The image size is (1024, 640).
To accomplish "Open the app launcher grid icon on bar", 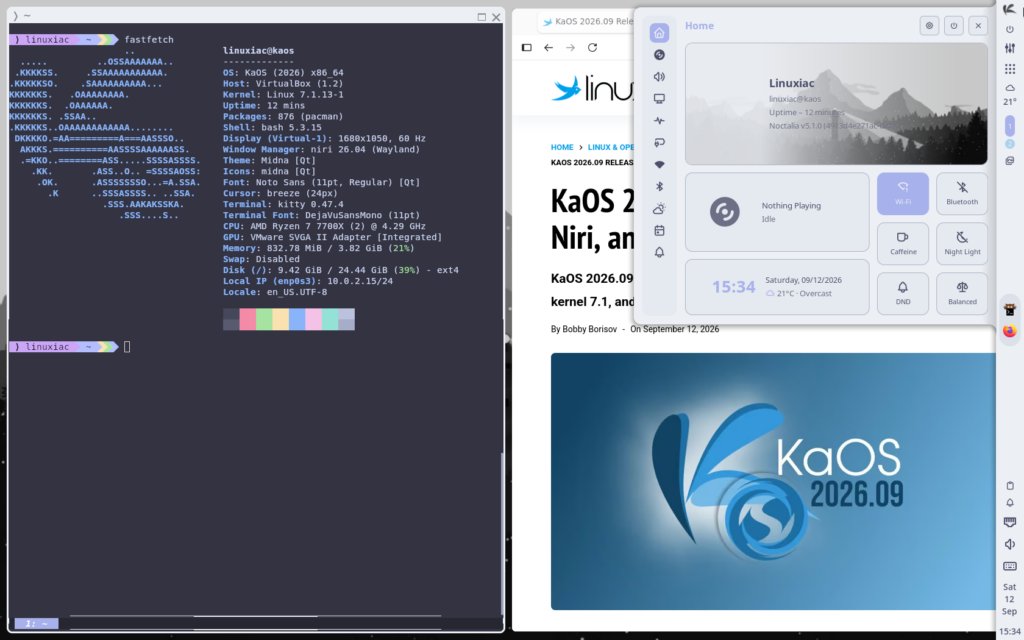I will [x=1010, y=69].
